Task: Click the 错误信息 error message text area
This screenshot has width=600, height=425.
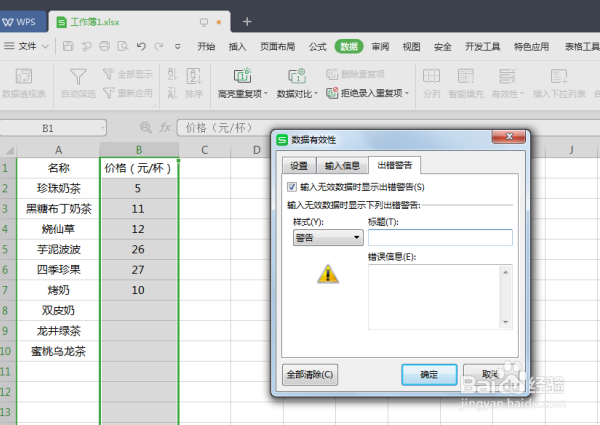Action: point(434,297)
